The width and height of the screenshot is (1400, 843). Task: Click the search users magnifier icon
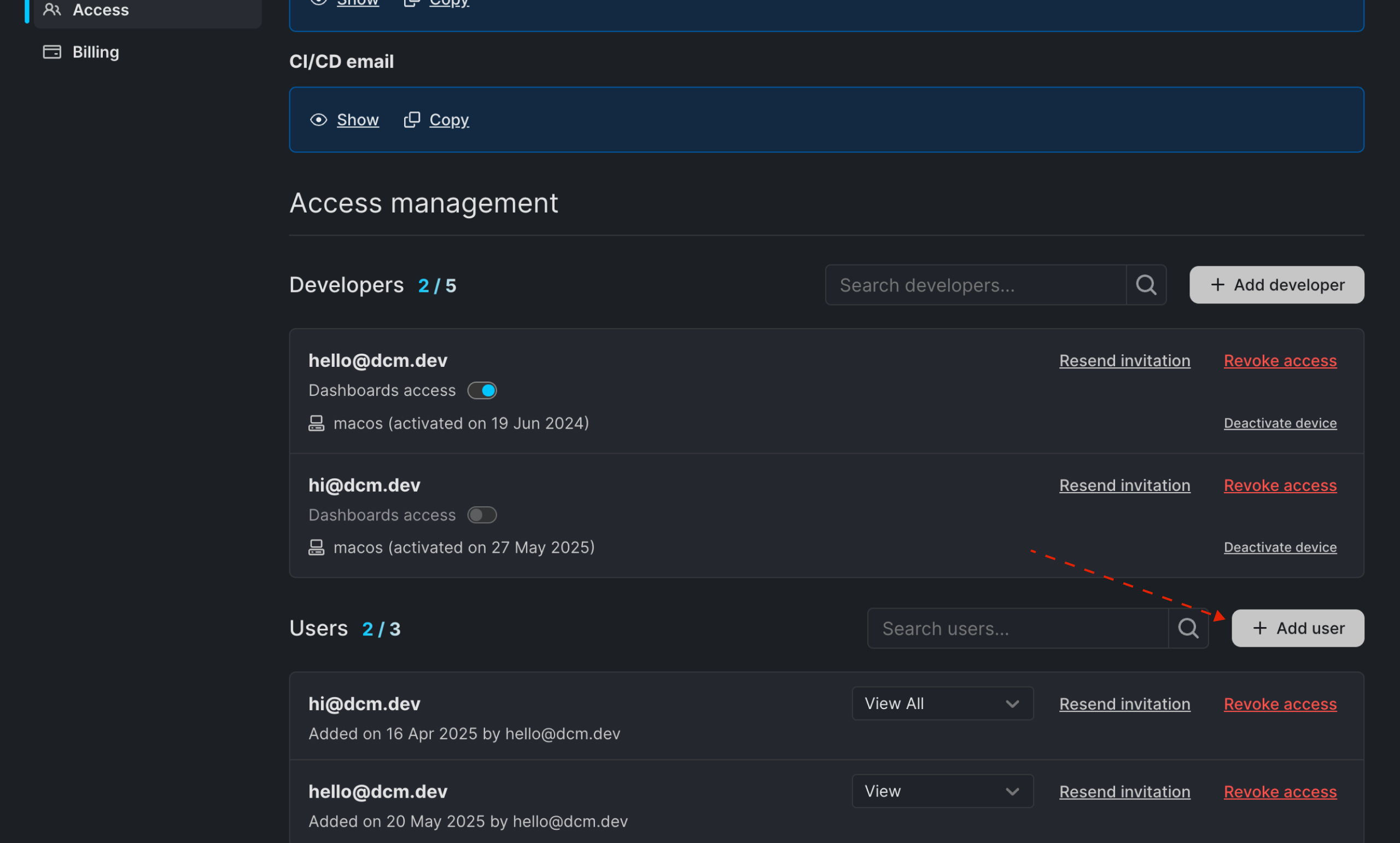pos(1188,628)
